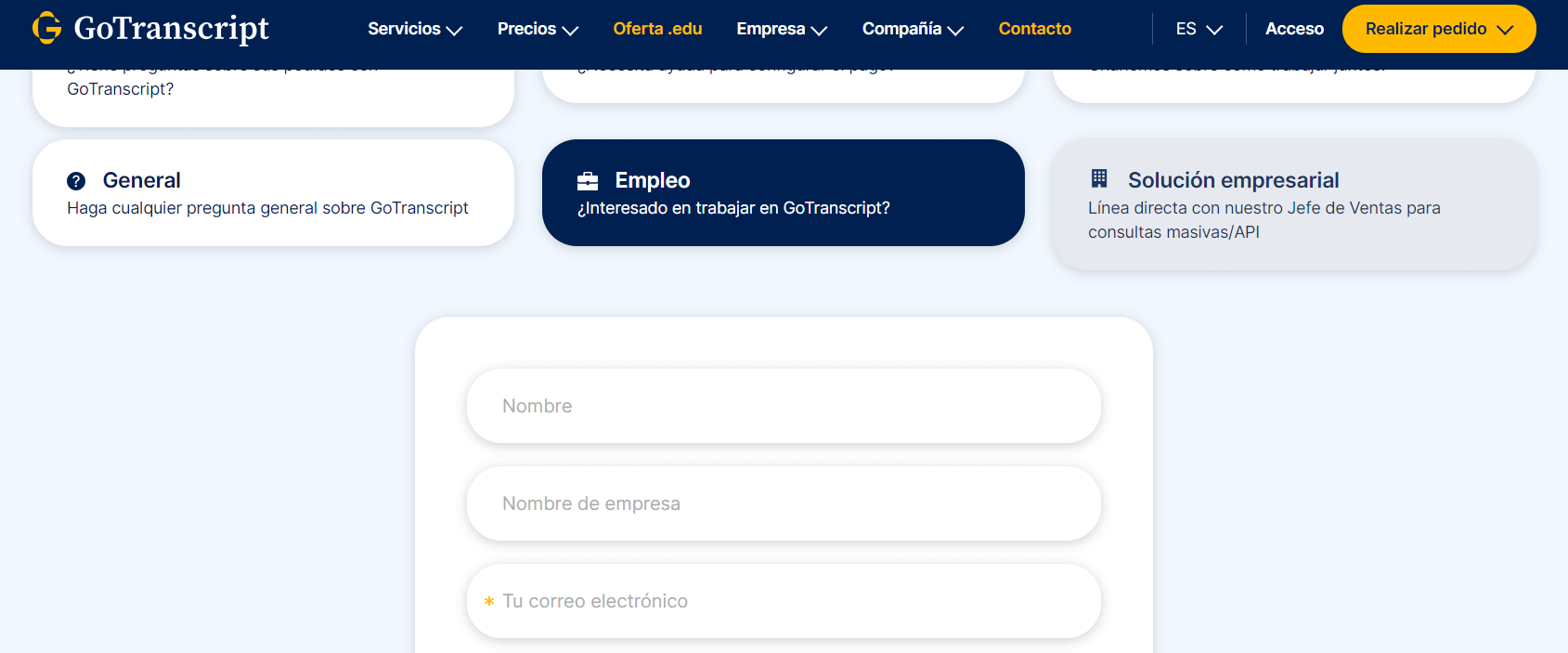Click the Acceso login link
This screenshot has width=1568, height=653.
point(1294,29)
